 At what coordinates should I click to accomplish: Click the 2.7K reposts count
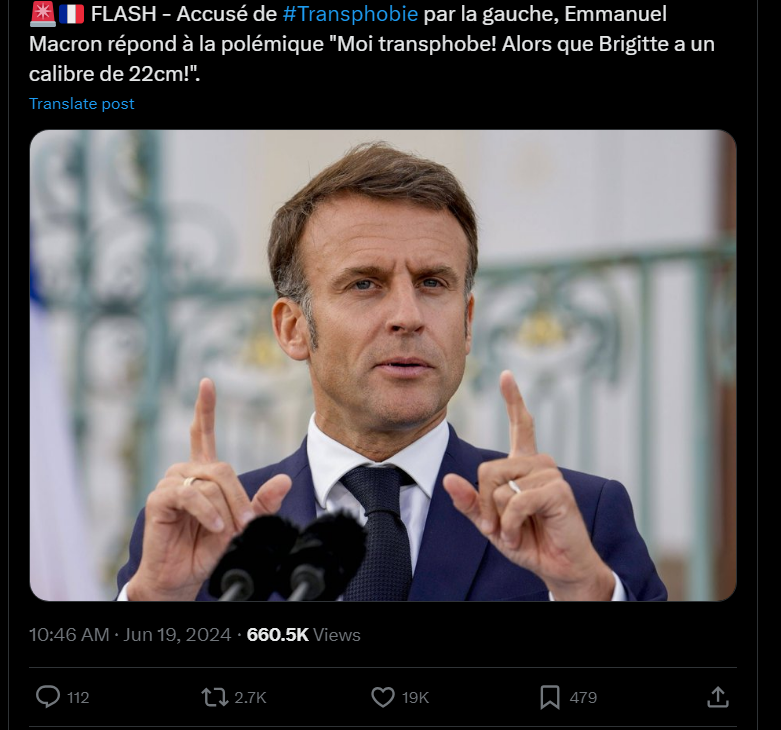[x=250, y=698]
